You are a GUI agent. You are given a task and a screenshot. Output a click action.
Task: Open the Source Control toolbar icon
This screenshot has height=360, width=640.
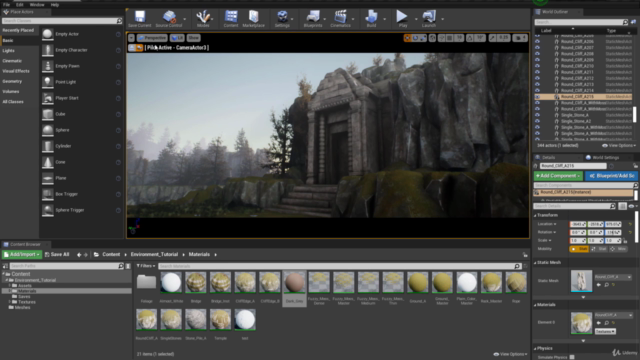169,19
